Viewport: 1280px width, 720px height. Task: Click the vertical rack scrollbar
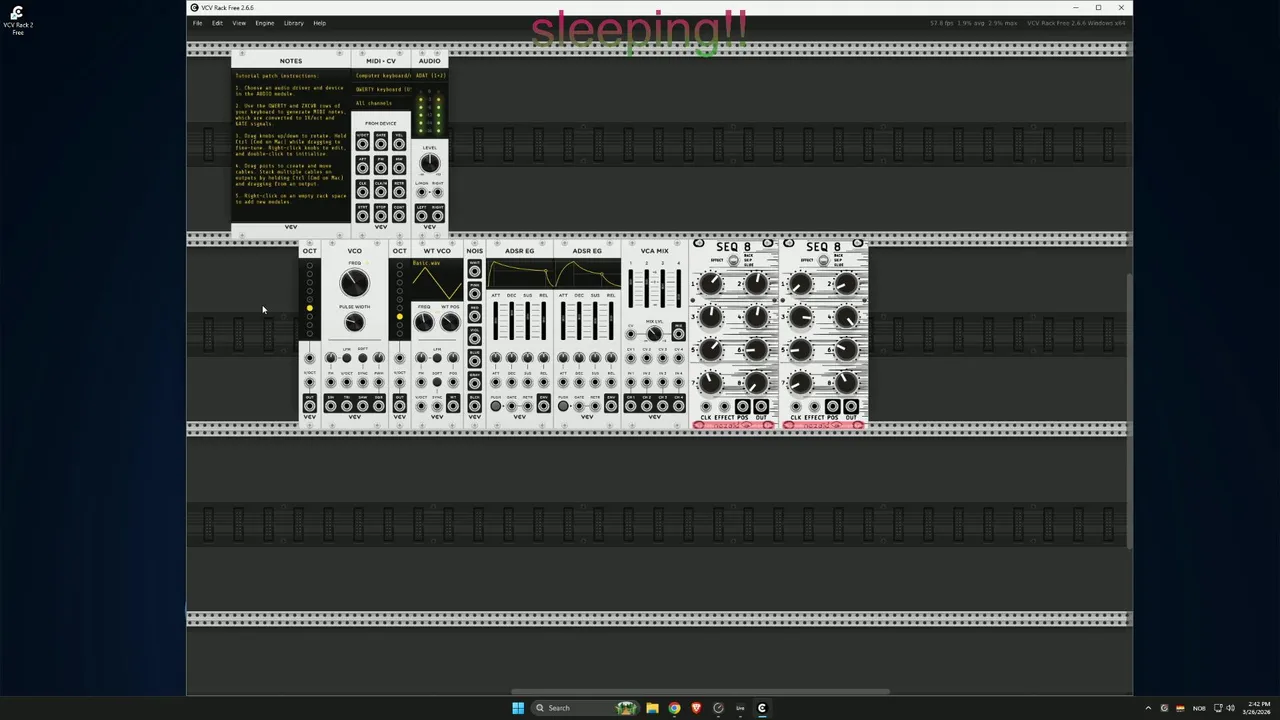(1130, 410)
